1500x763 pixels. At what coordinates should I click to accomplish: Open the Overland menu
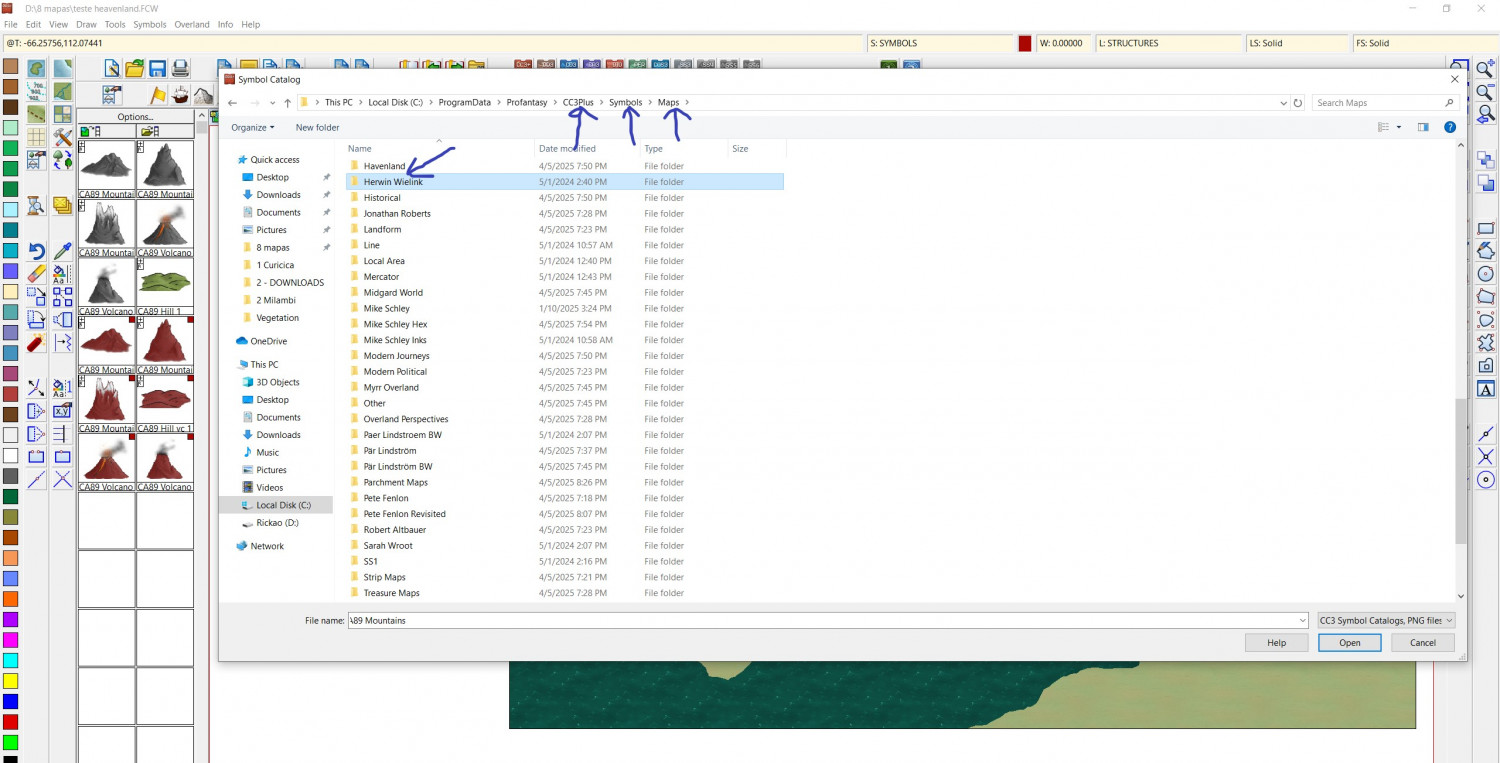[192, 24]
